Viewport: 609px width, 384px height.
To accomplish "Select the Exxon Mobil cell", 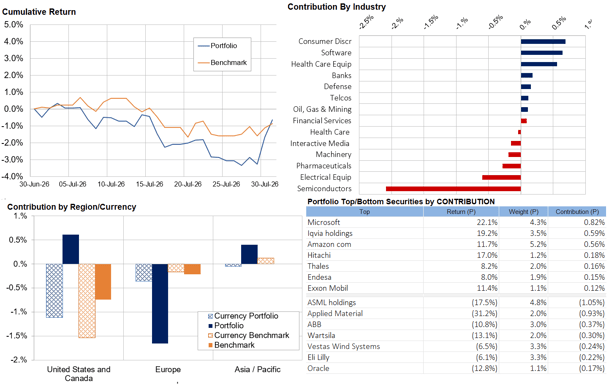I will [x=327, y=288].
